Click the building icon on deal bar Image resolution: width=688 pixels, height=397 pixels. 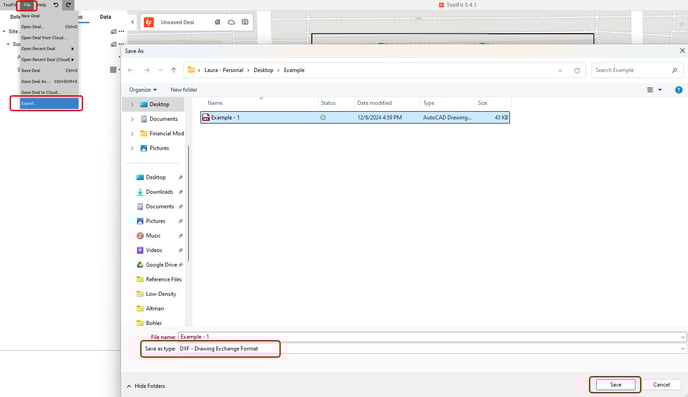217,22
